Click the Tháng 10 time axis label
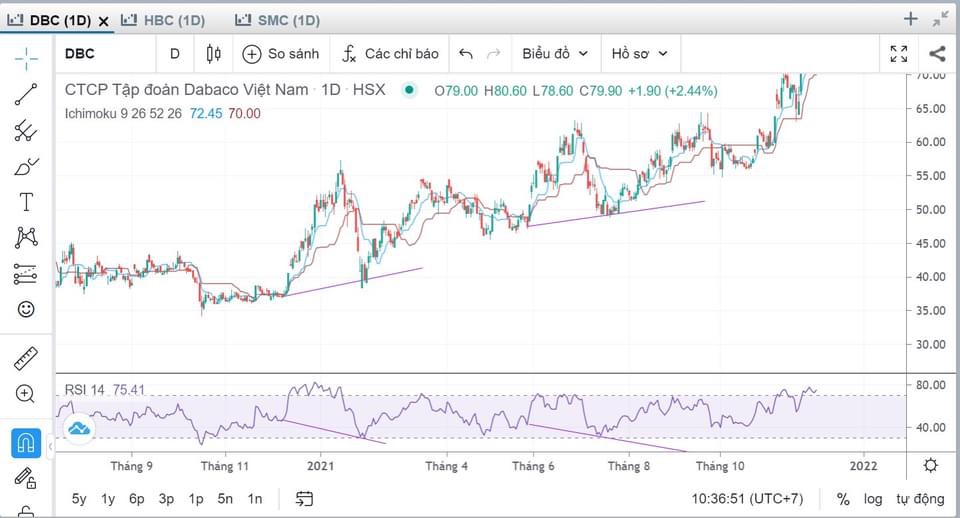This screenshot has height=518, width=960. coord(720,466)
